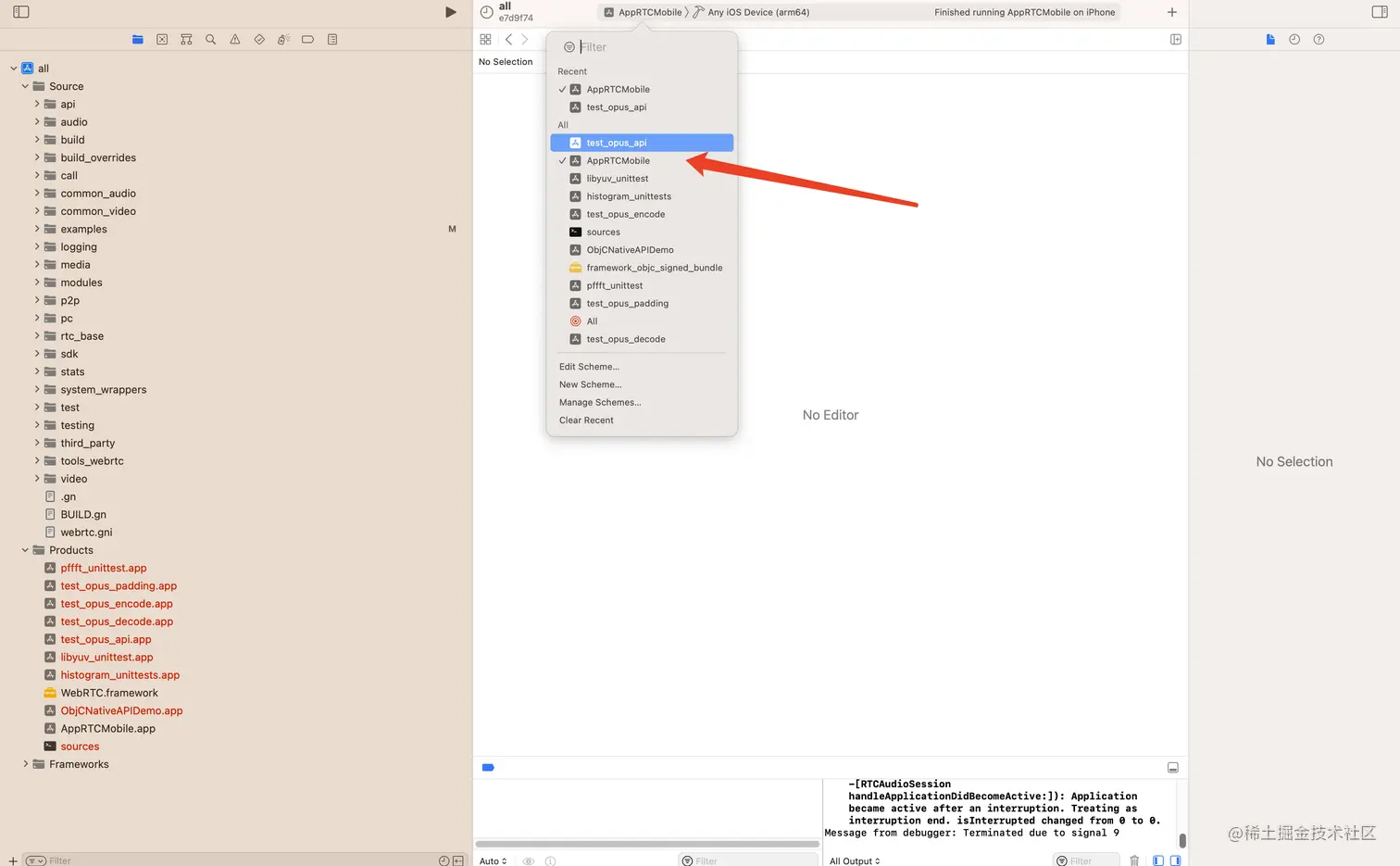Viewport: 1400px width, 866px height.
Task: Select test_opus_api scheme under All
Action: [x=642, y=143]
